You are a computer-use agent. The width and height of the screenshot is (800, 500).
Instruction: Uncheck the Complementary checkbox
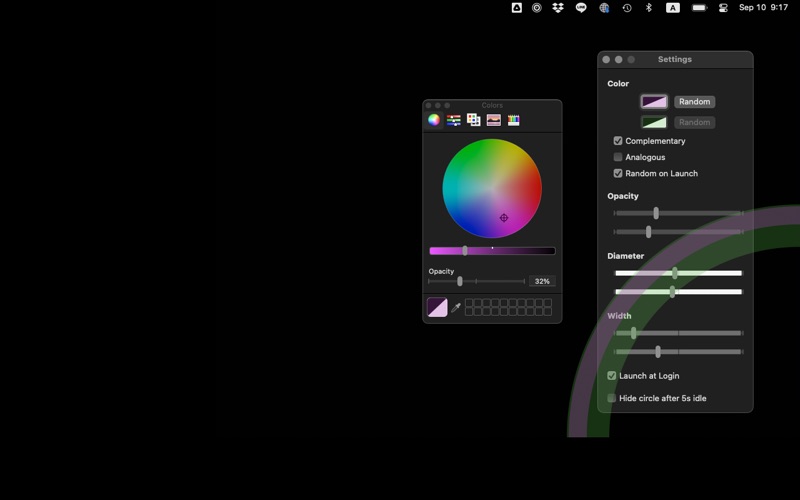(x=618, y=141)
